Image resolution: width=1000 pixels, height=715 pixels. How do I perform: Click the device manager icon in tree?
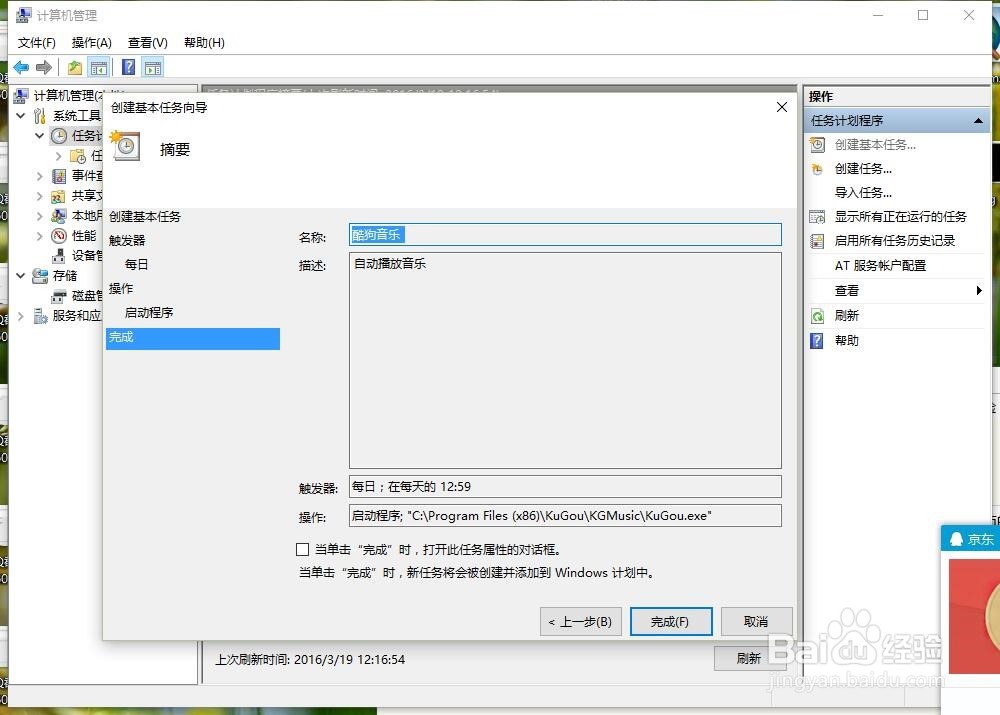59,256
